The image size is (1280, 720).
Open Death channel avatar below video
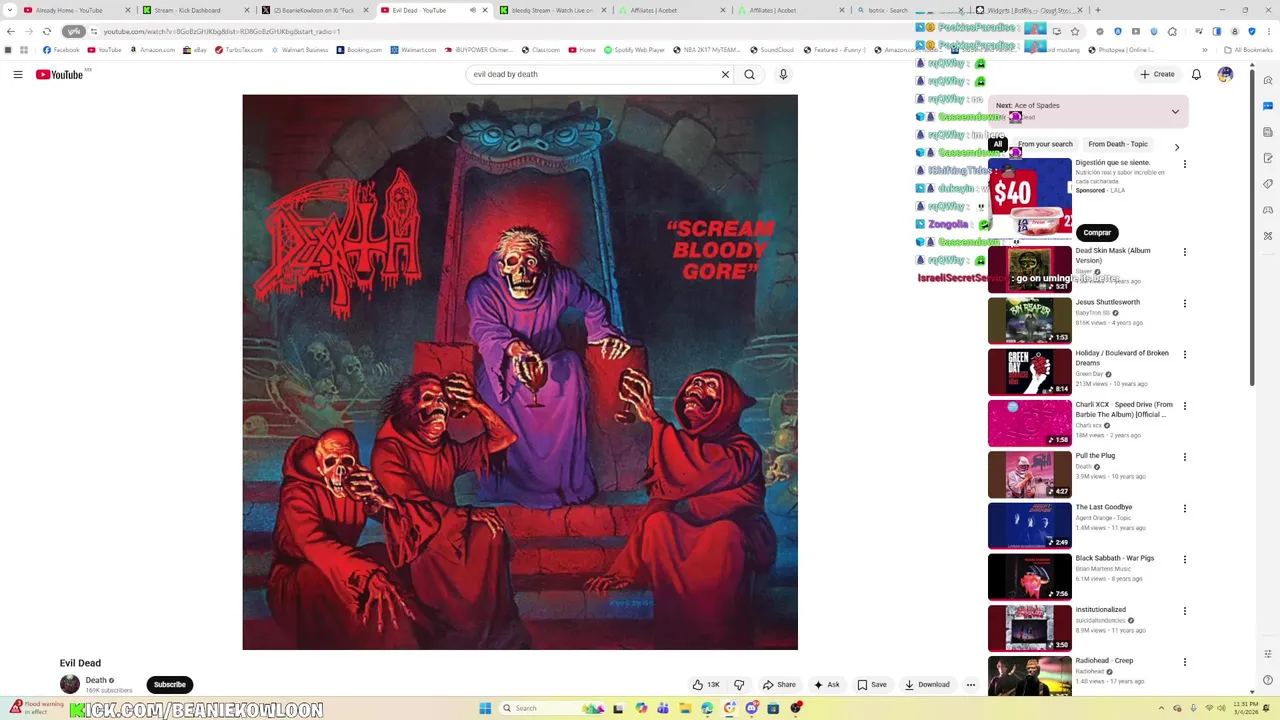pyautogui.click(x=70, y=685)
